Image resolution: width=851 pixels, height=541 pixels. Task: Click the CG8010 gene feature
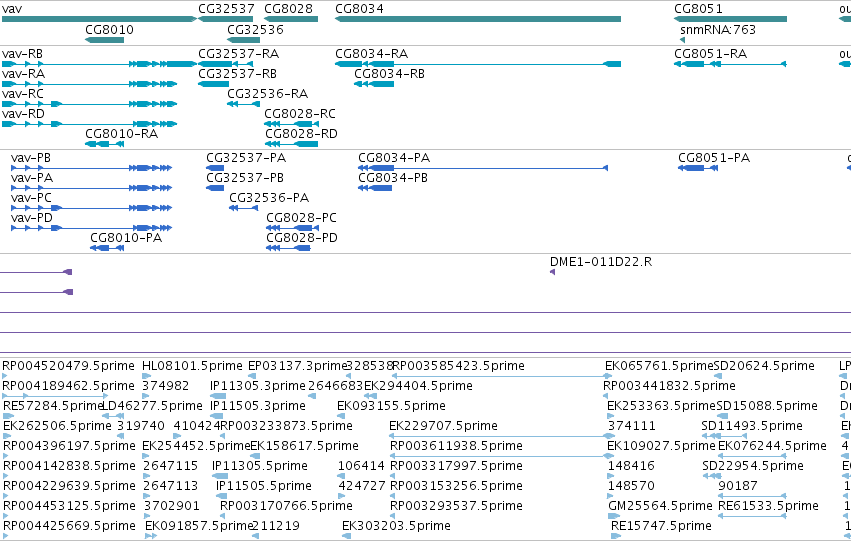click(105, 40)
